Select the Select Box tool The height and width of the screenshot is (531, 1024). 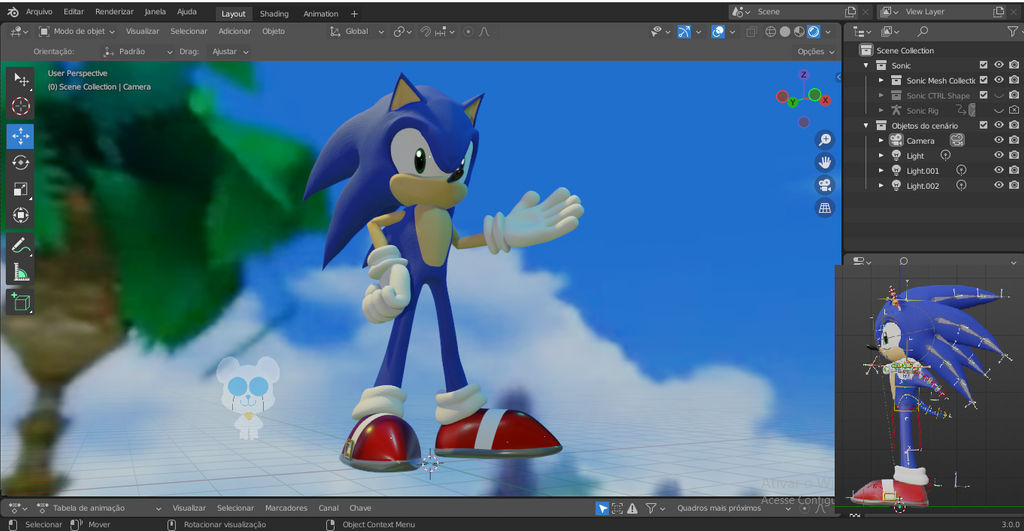(x=21, y=80)
